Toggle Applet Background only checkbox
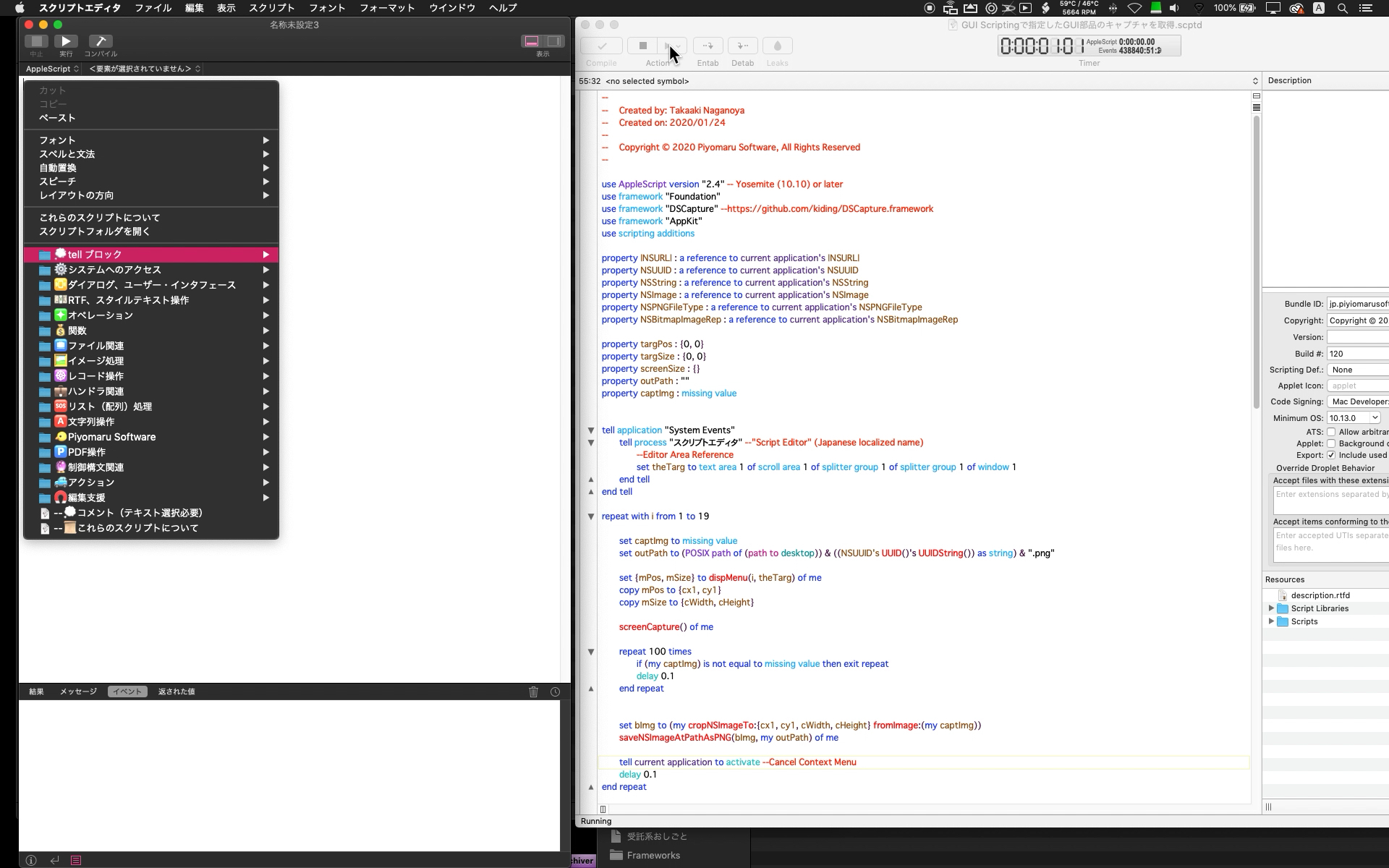Viewport: 1389px width, 868px height. 1331,443
